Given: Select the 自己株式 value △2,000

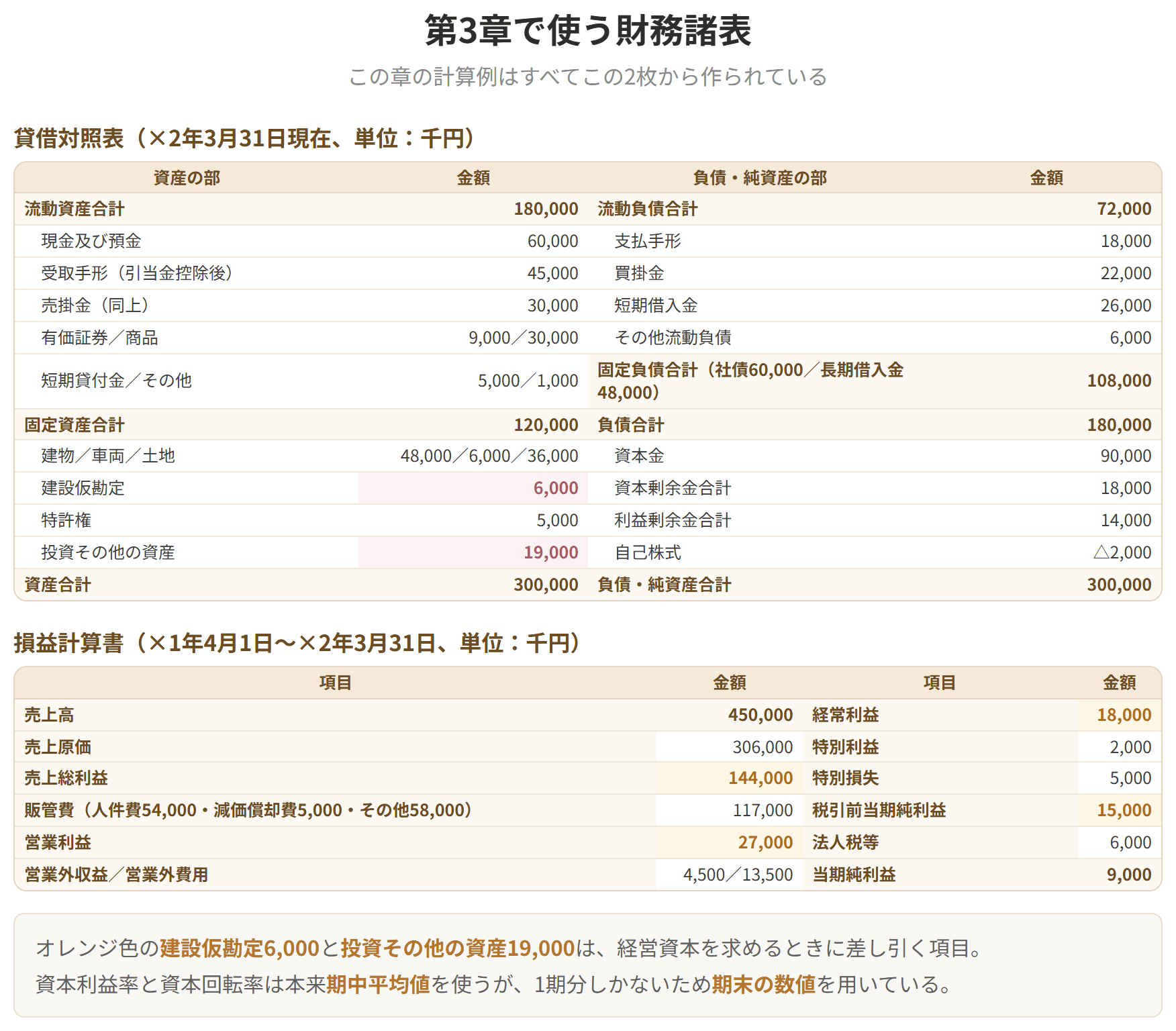Looking at the screenshot, I should (x=1122, y=552).
